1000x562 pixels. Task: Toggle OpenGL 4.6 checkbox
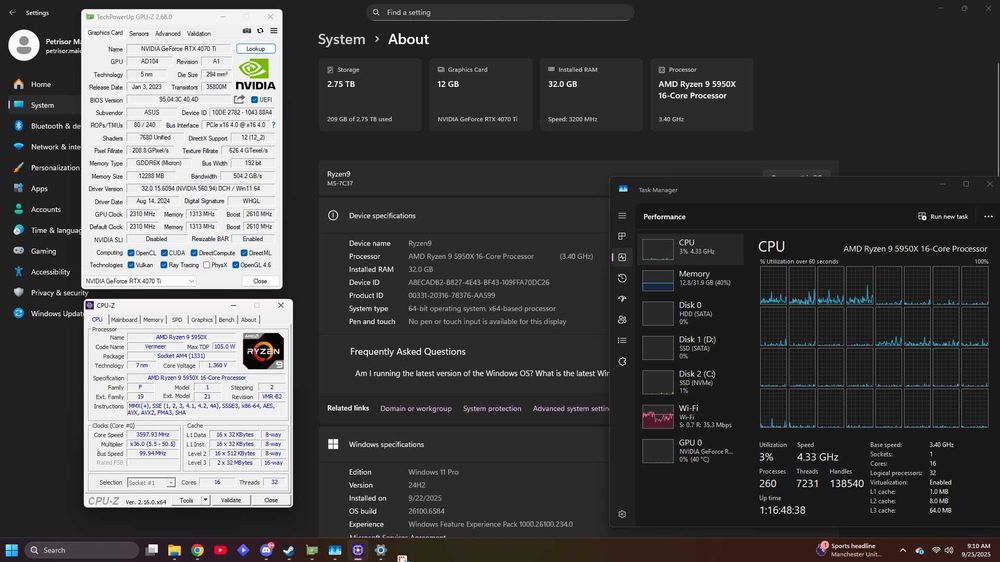[x=236, y=265]
